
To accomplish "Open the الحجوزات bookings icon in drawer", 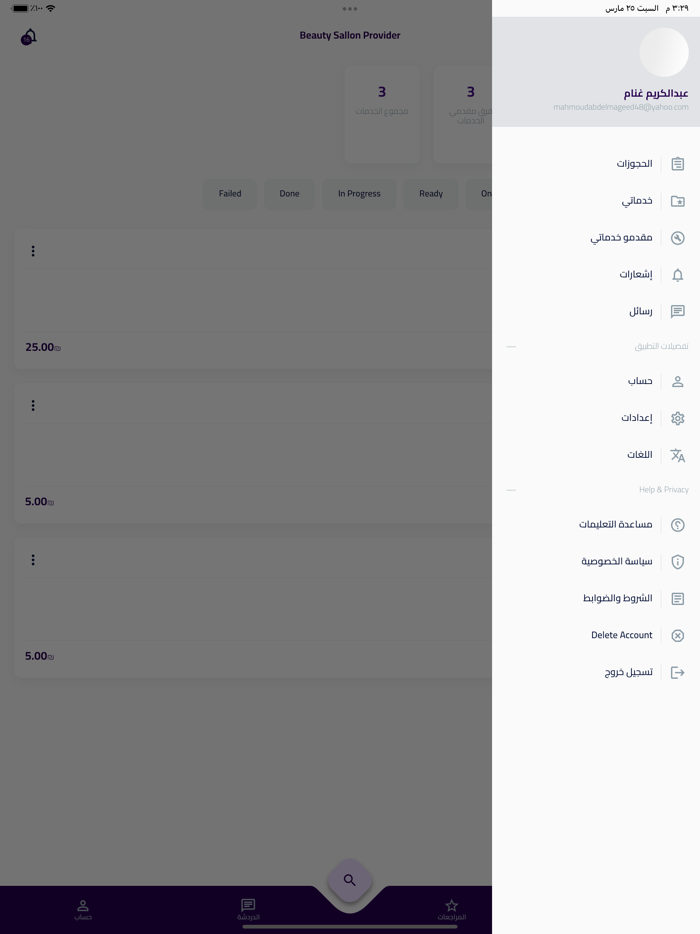I will [677, 164].
